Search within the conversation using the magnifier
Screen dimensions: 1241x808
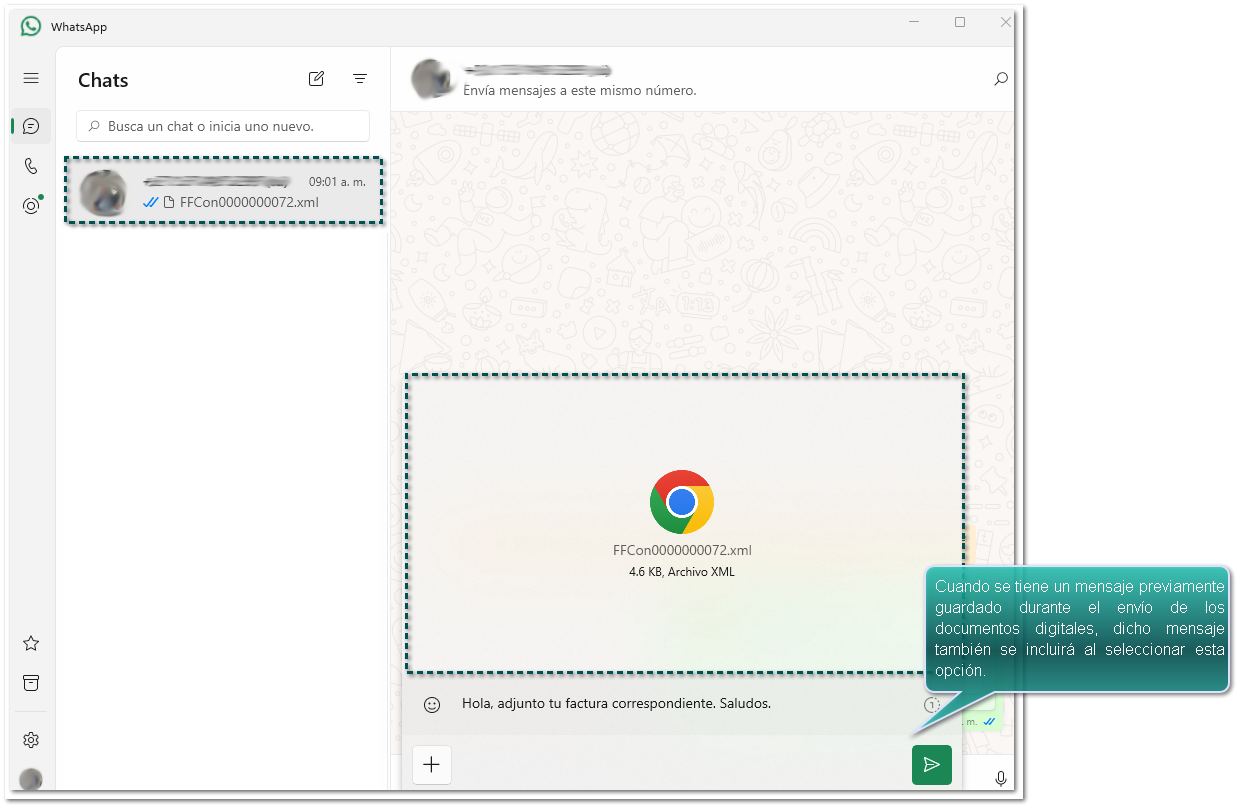tap(1001, 79)
